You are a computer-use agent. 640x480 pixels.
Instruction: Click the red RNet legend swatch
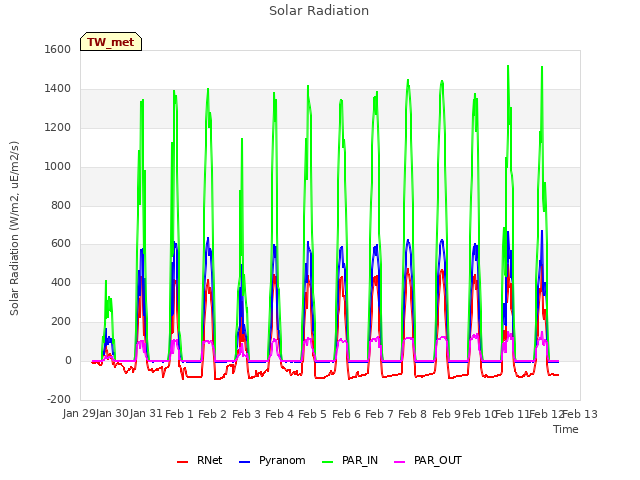(x=182, y=462)
